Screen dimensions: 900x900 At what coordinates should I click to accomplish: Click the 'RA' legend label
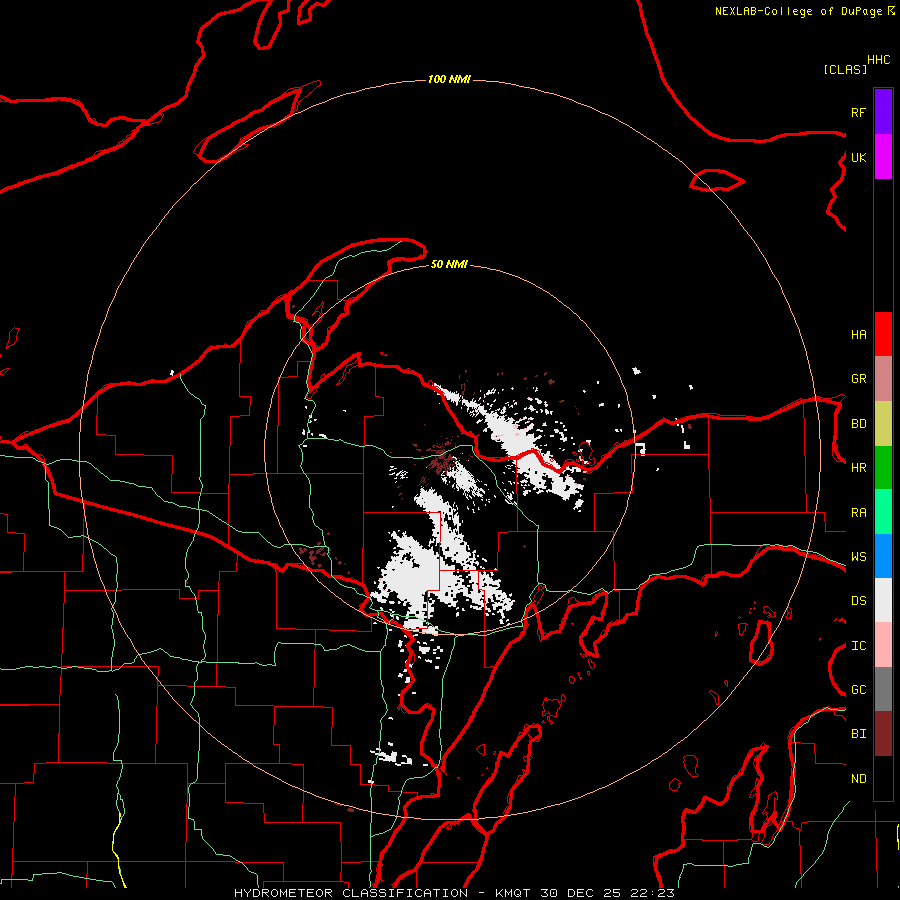pos(858,513)
